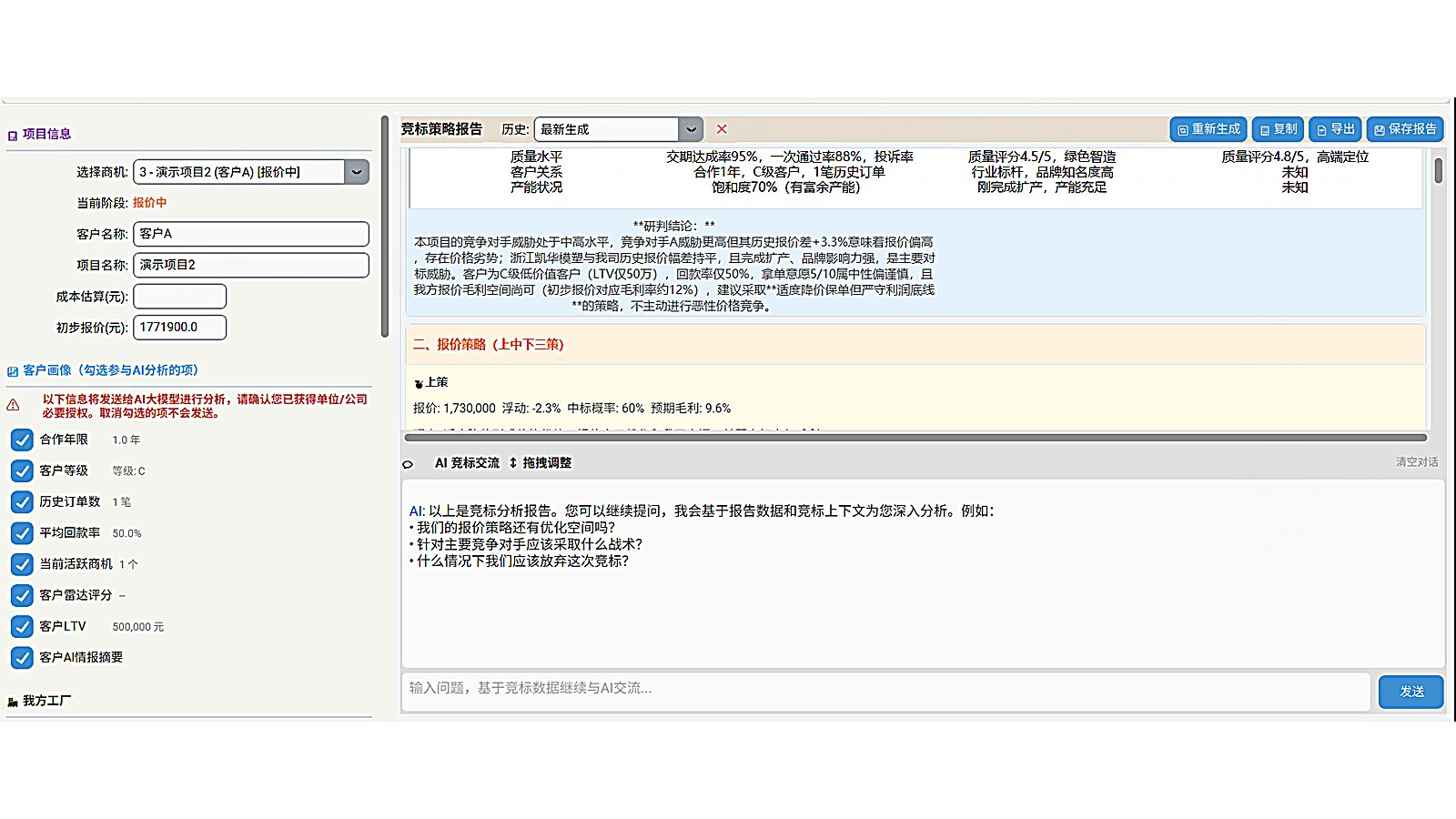Click the left panel vertical scrollbar
The width and height of the screenshot is (1456, 819).
point(385,227)
